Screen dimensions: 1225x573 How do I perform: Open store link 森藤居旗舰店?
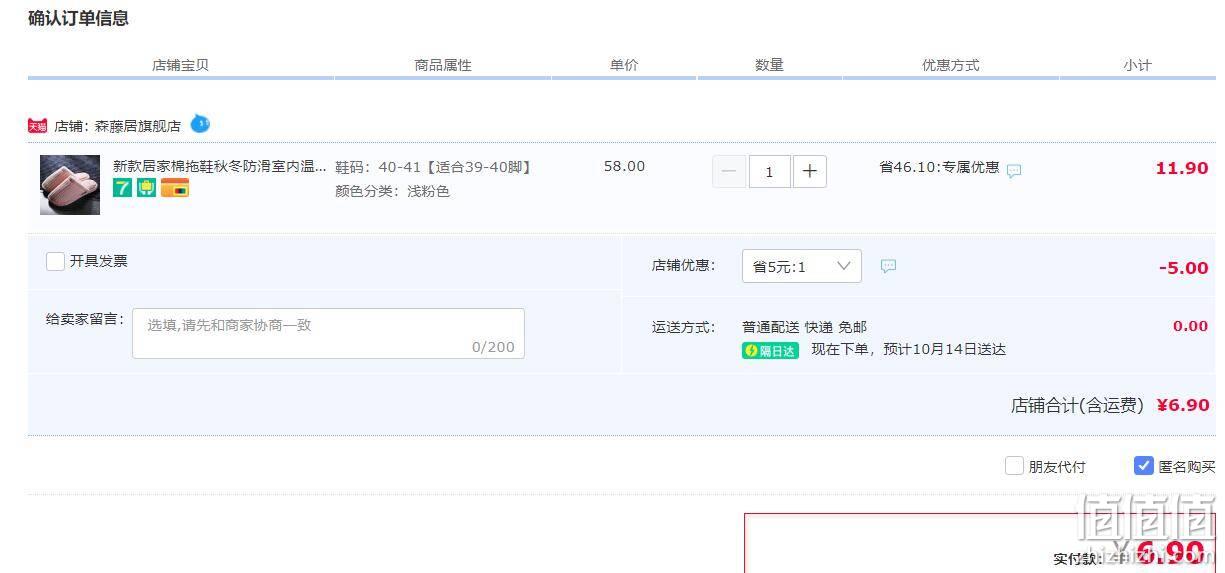point(138,126)
